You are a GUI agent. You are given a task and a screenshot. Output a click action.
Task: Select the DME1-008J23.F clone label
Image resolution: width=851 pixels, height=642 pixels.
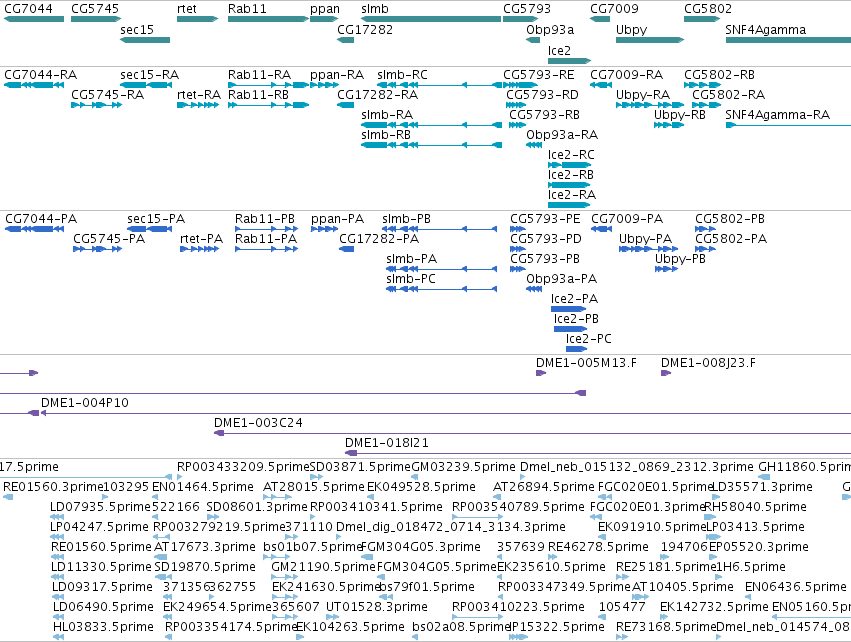click(x=708, y=363)
